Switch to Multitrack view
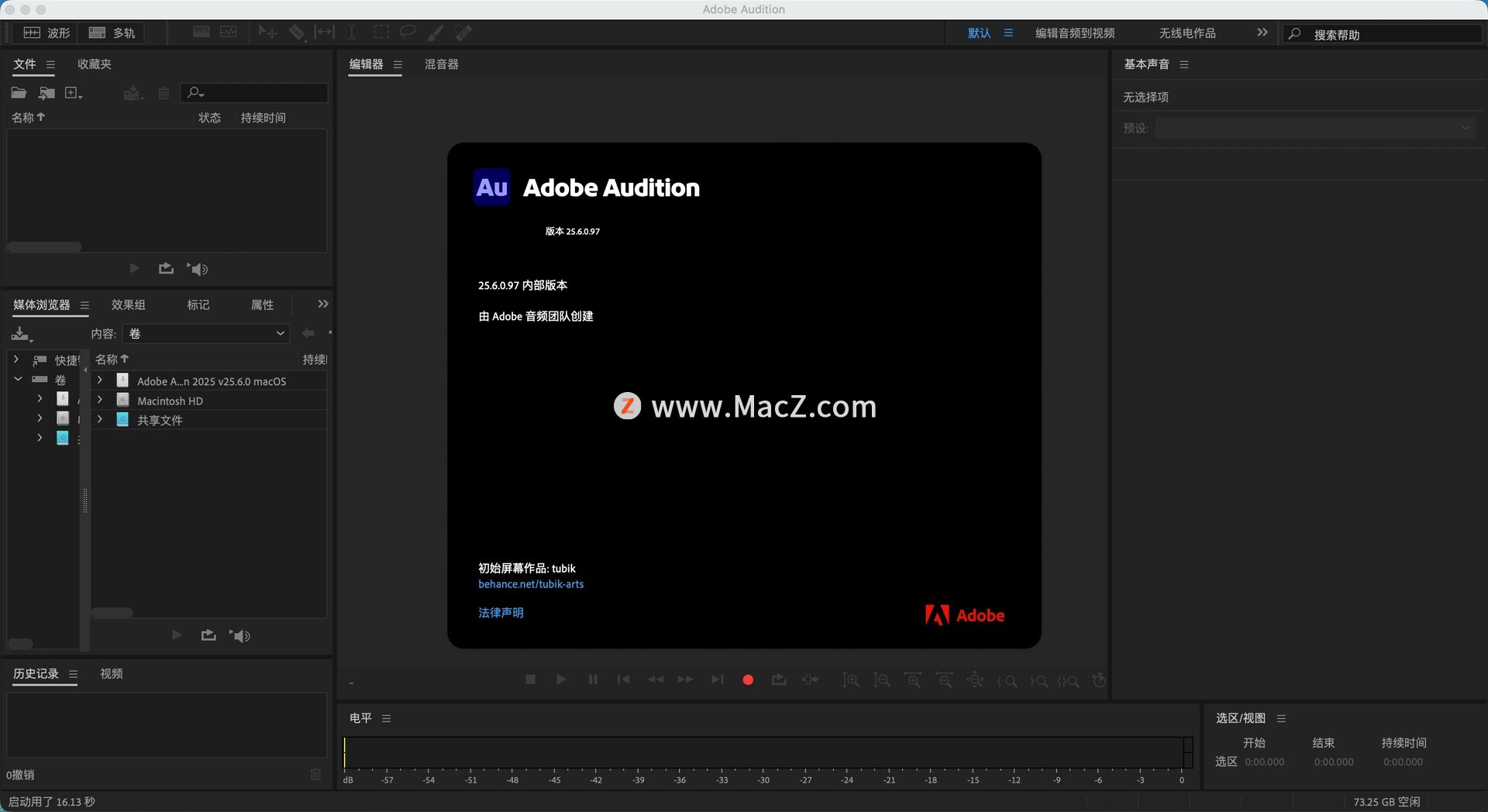 112,33
